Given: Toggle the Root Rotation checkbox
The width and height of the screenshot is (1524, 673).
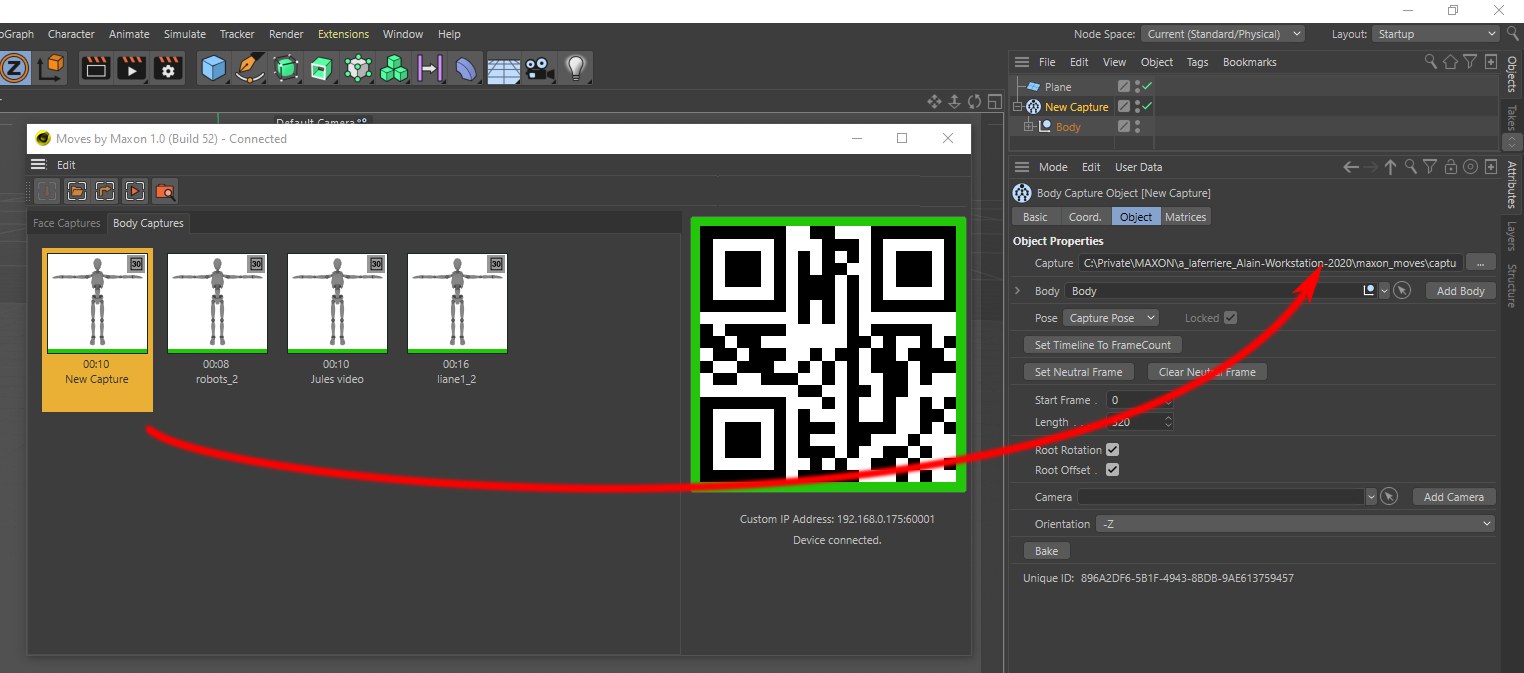Looking at the screenshot, I should click(1112, 450).
